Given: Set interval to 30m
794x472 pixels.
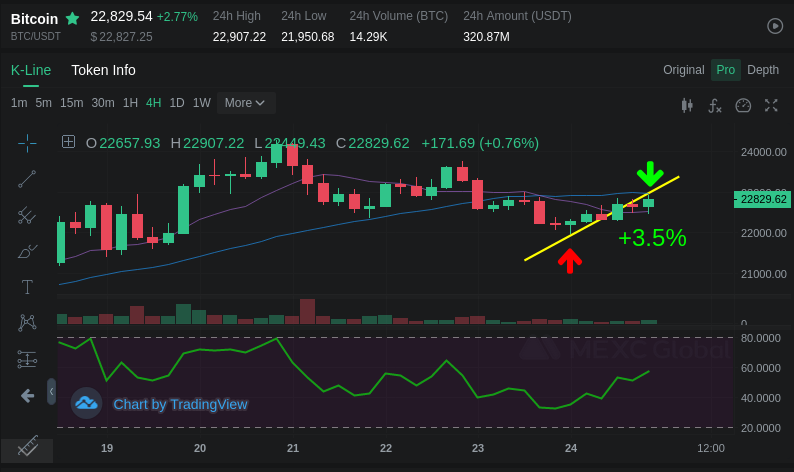Looking at the screenshot, I should pos(103,103).
